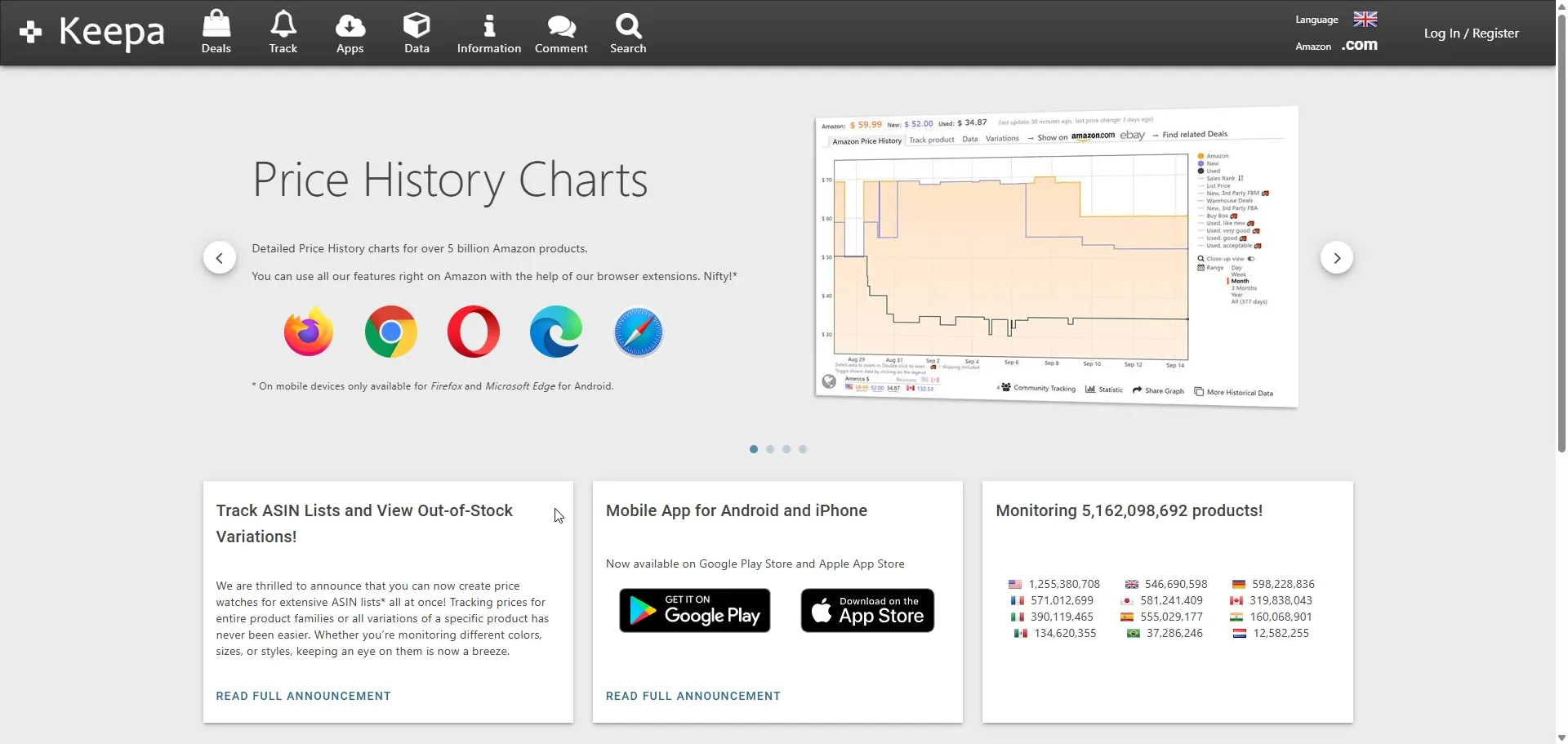Open Search using the magnifier icon
This screenshot has width=1568, height=744.
coord(627,25)
